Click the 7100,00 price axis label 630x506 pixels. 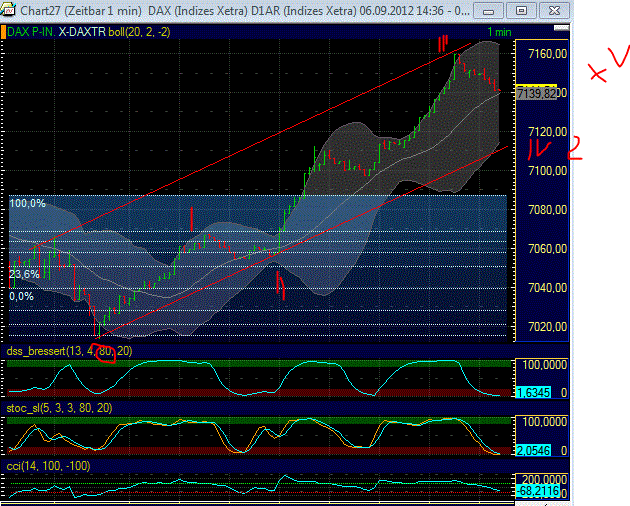547,171
